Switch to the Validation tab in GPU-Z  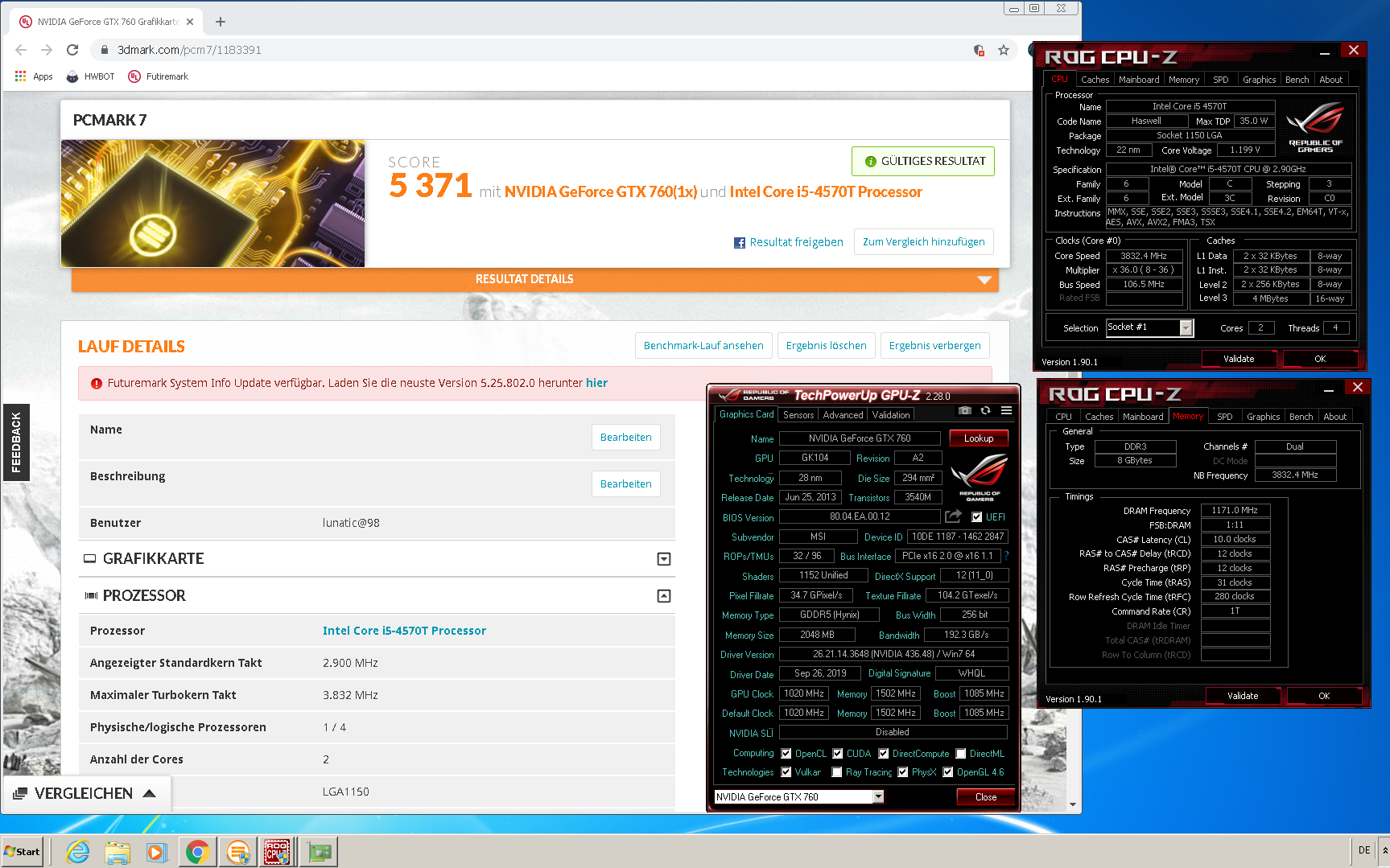tap(891, 415)
